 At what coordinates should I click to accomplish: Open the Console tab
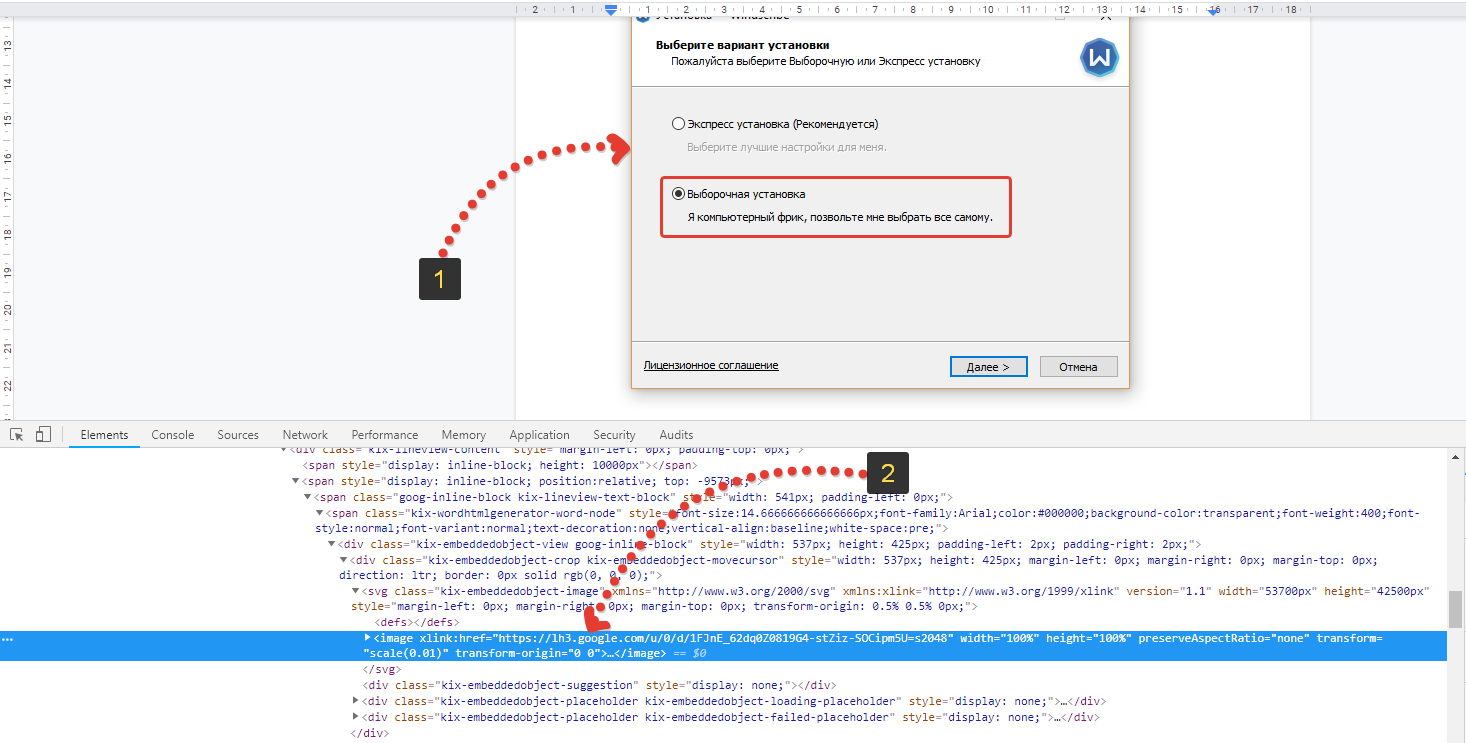click(173, 435)
